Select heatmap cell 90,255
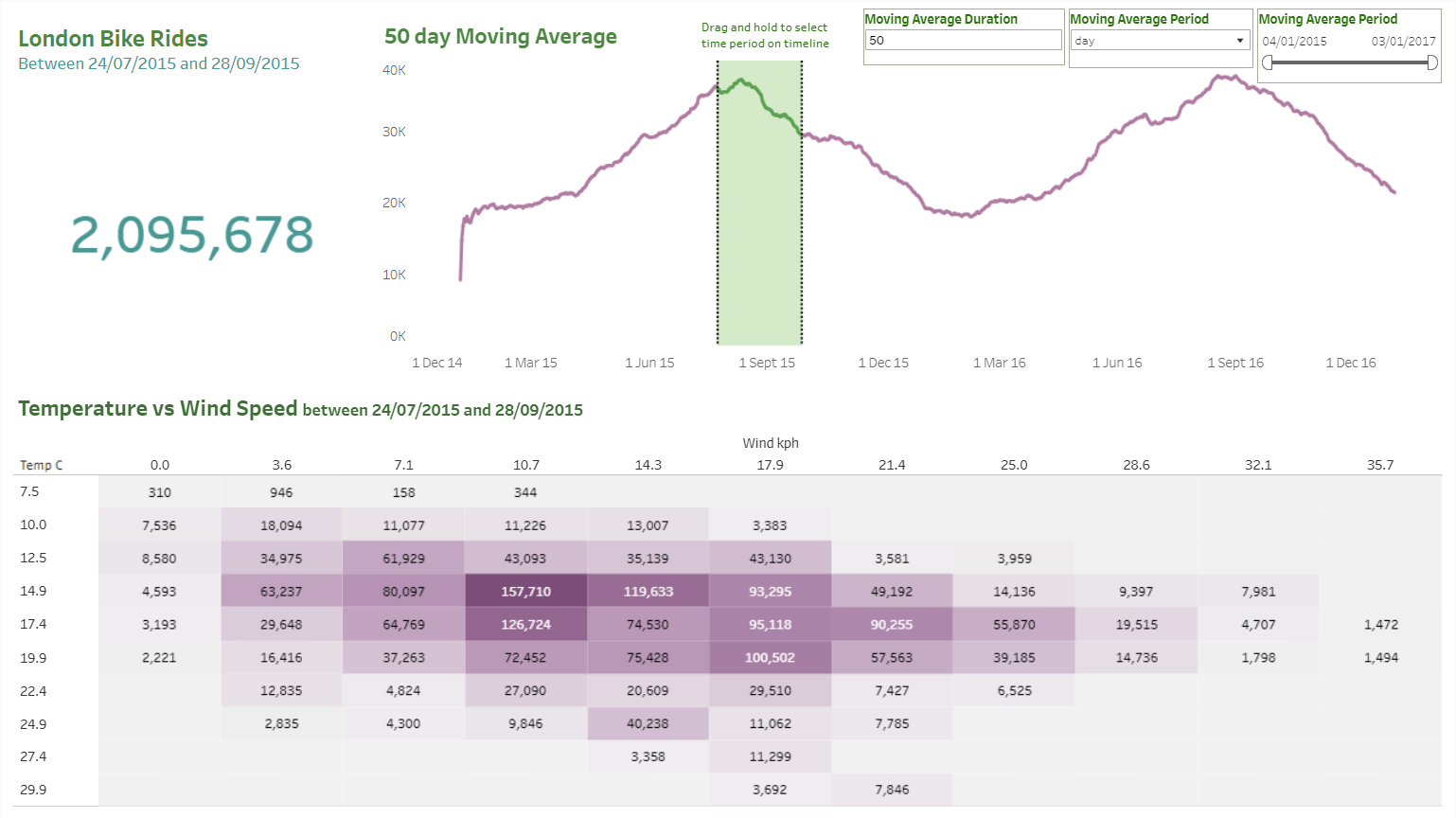The image size is (1456, 818). (892, 624)
